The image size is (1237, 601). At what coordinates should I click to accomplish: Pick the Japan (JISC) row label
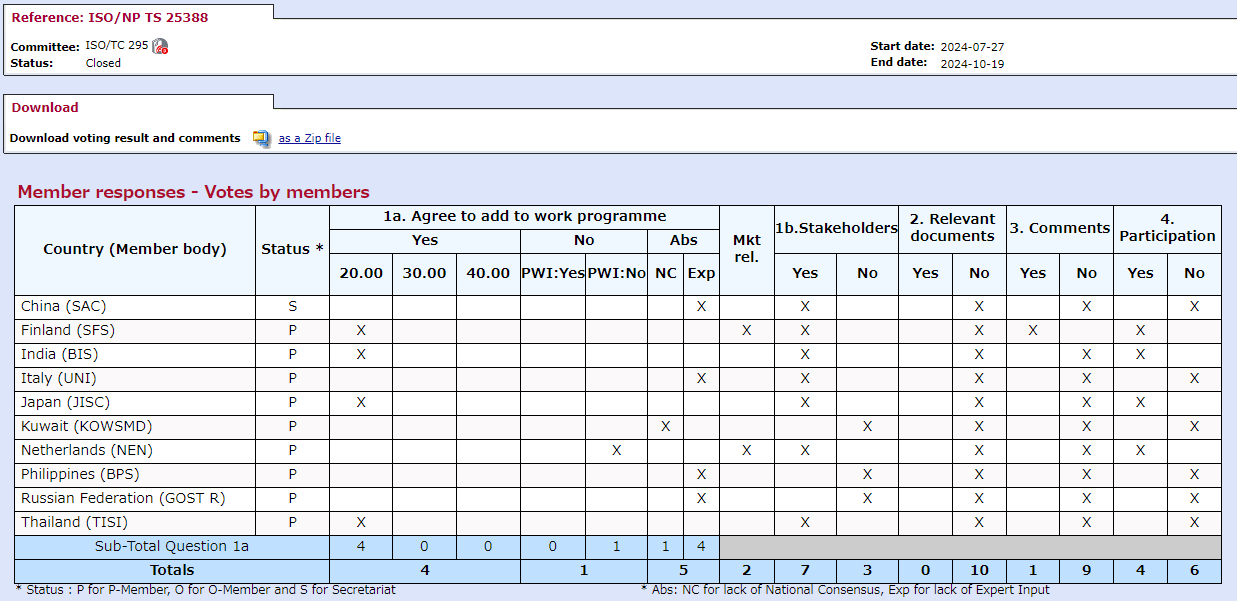pos(66,402)
